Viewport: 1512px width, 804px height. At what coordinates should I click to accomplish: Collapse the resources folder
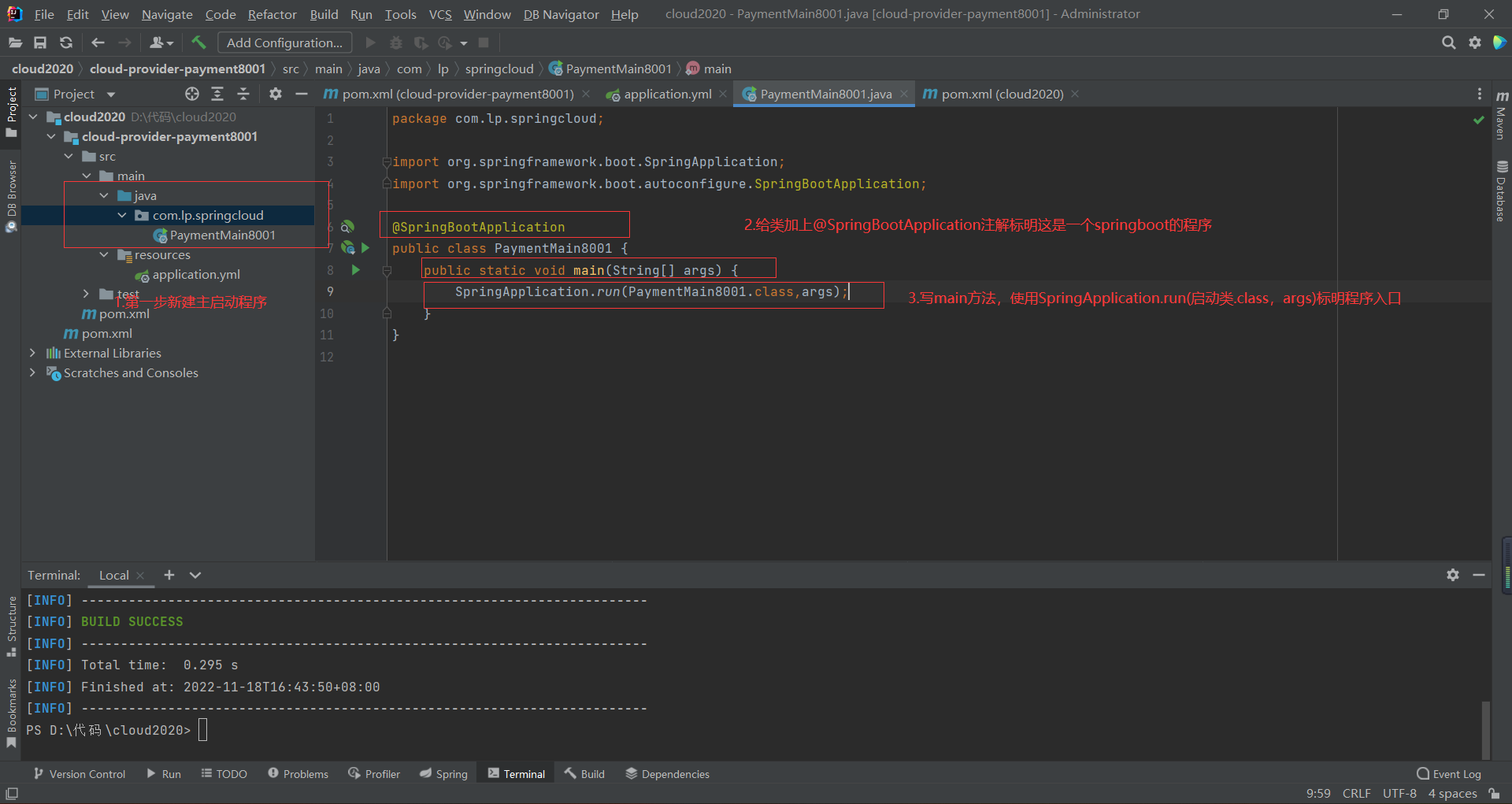tap(104, 254)
